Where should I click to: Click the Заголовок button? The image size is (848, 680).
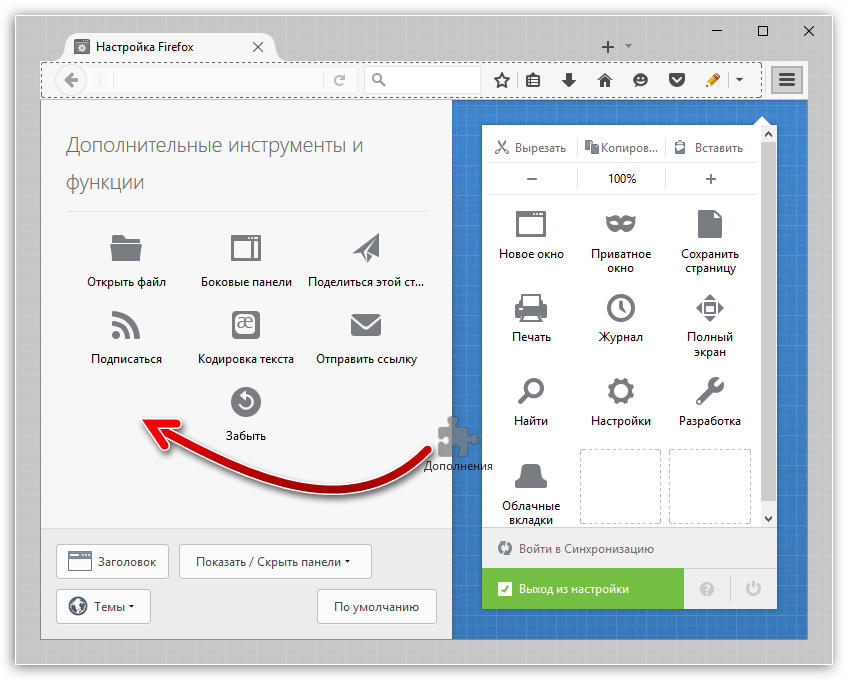[112, 562]
